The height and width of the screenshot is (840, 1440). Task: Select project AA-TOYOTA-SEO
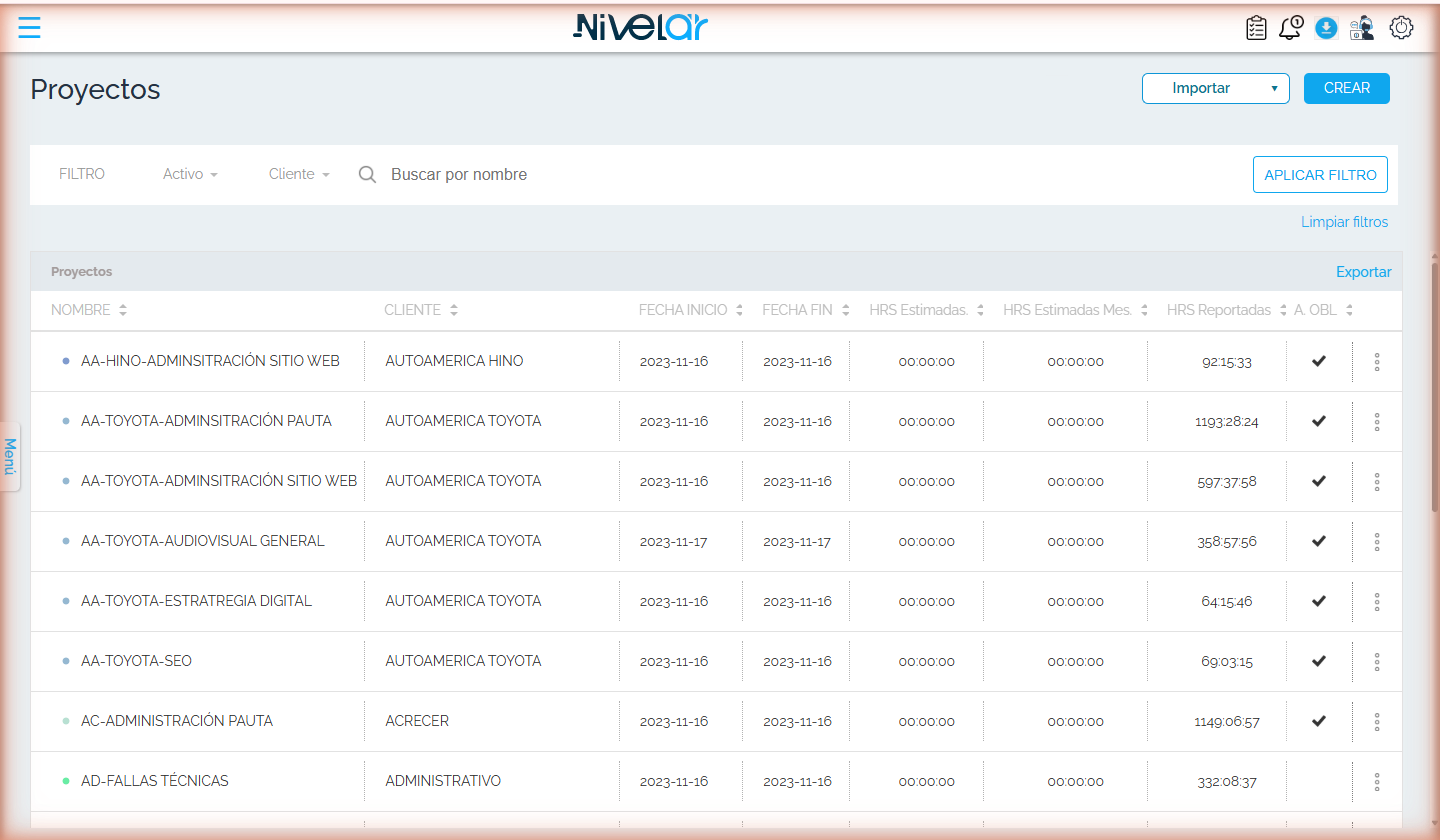coord(136,661)
